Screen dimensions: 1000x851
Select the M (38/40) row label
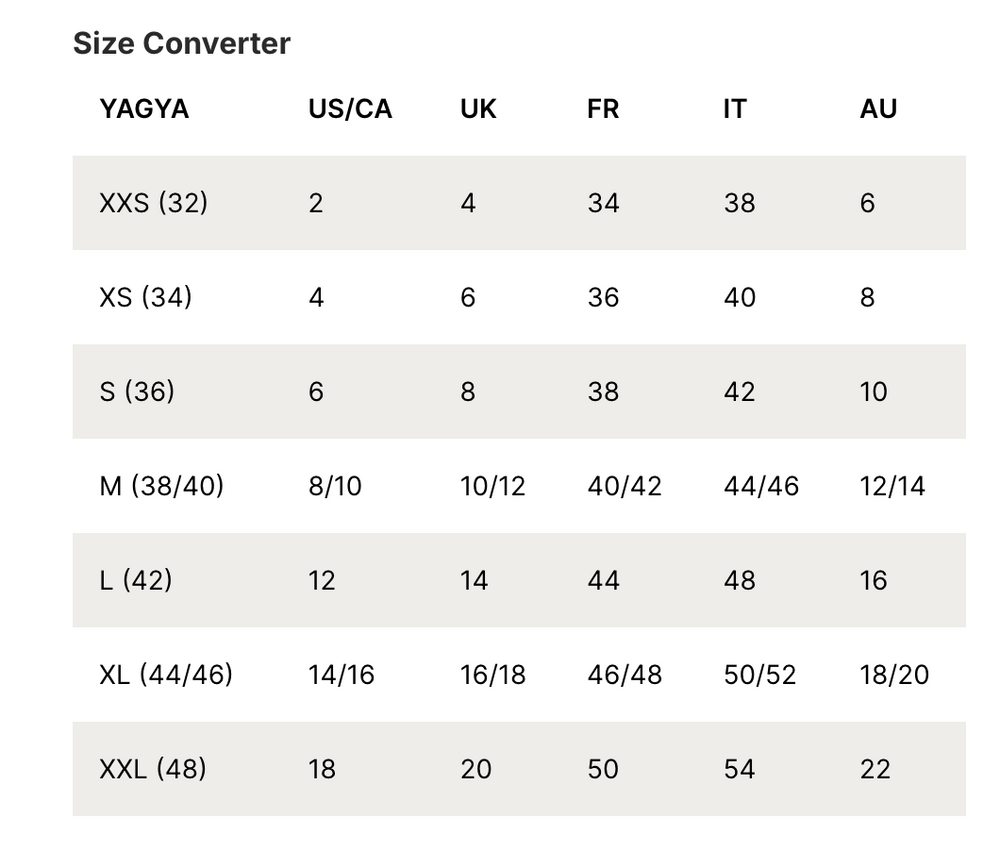tap(162, 486)
